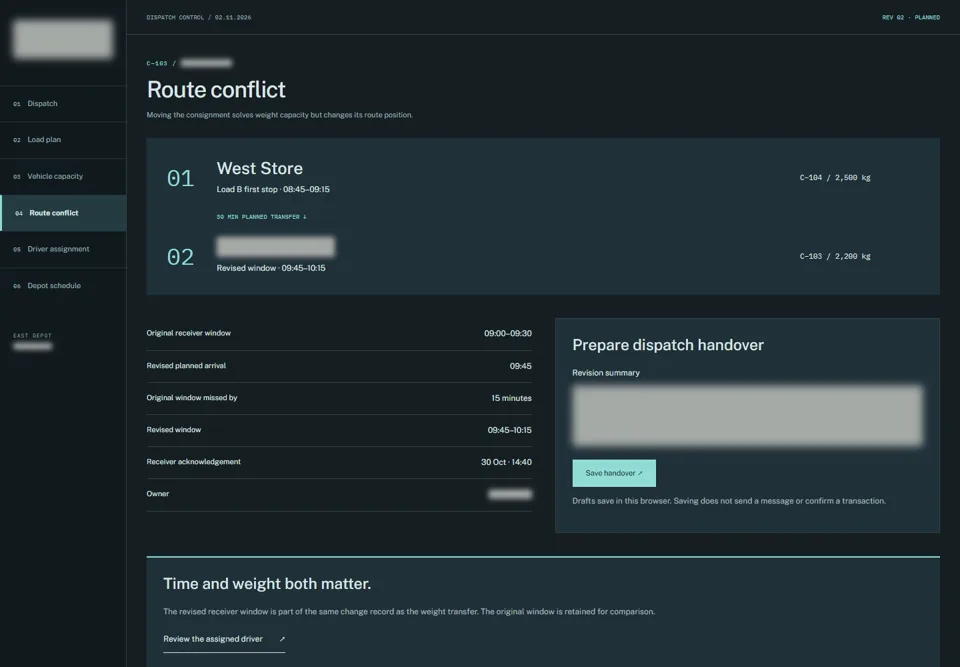The image size is (960, 667).
Task: Click the Time and weight both matter heading
Action: tap(267, 584)
